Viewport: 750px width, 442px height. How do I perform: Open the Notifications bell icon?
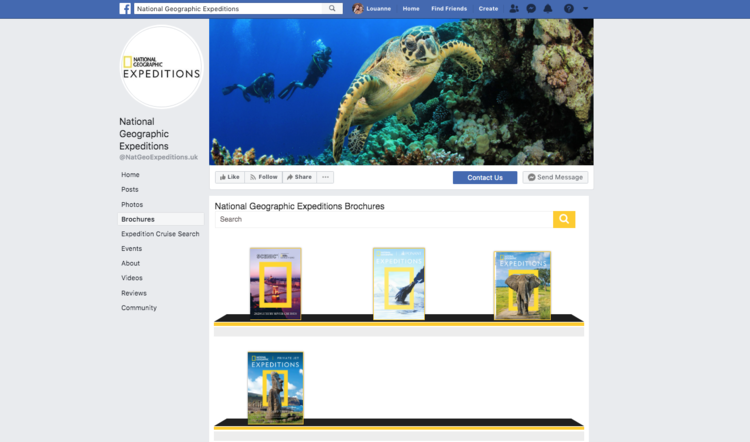(548, 9)
